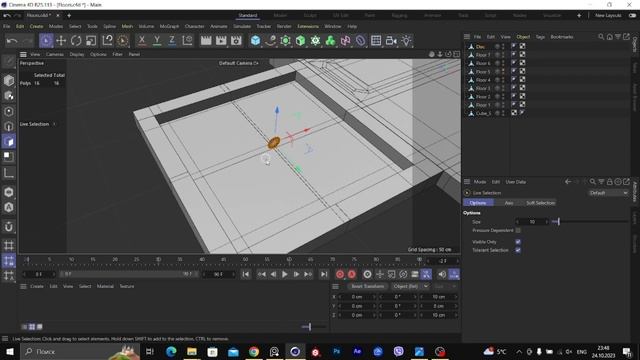The width and height of the screenshot is (640, 360).
Task: Toggle visibility dots for Floor 2
Action: (503, 97)
